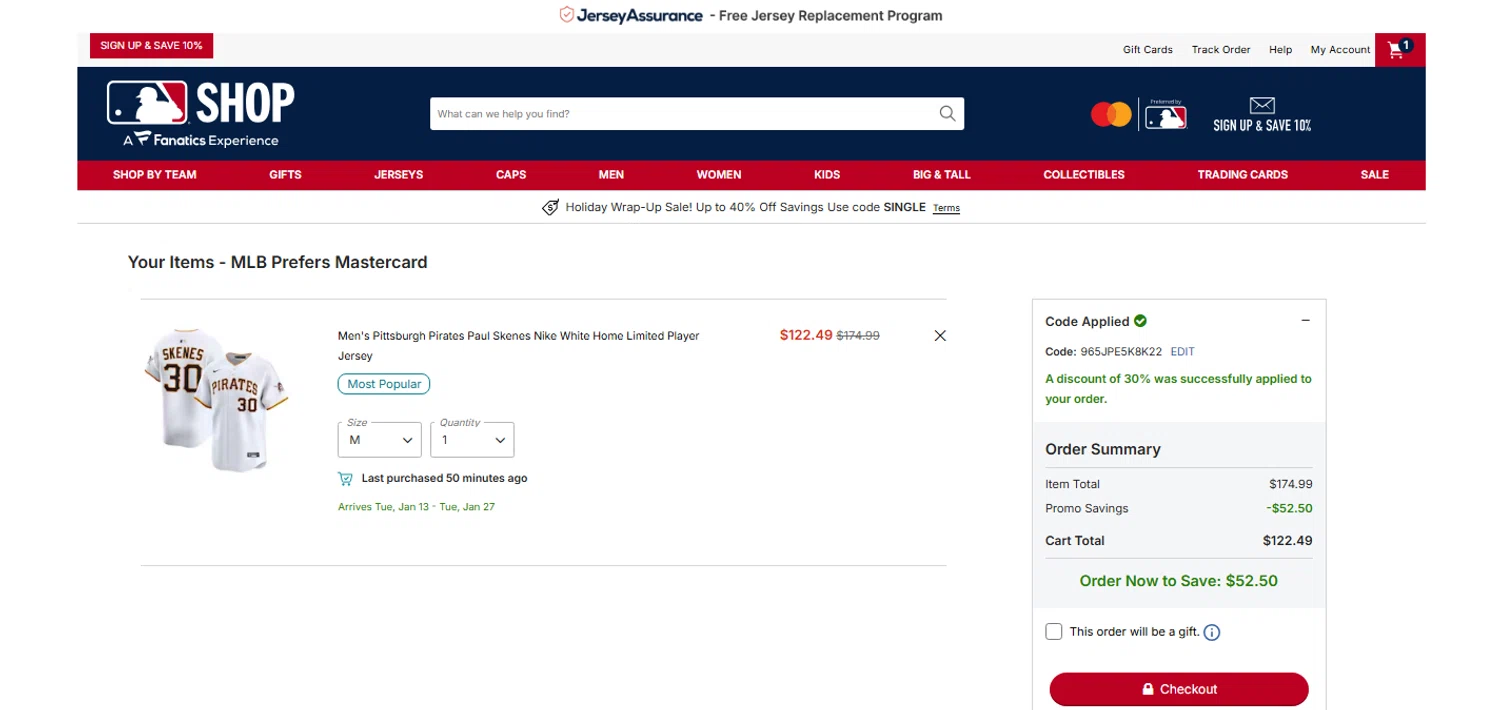Click the JerseyAssurance shield logo
Viewport: 1500px width, 710px height.
pyautogui.click(x=566, y=15)
